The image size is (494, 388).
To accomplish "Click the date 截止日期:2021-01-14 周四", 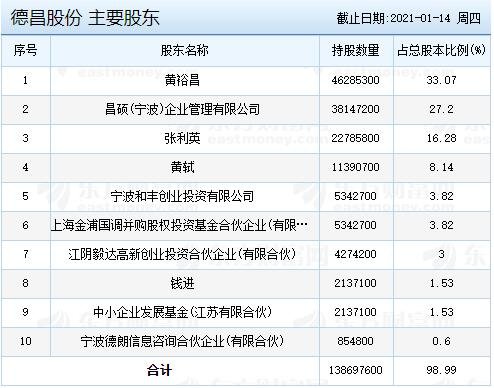I will point(408,18).
